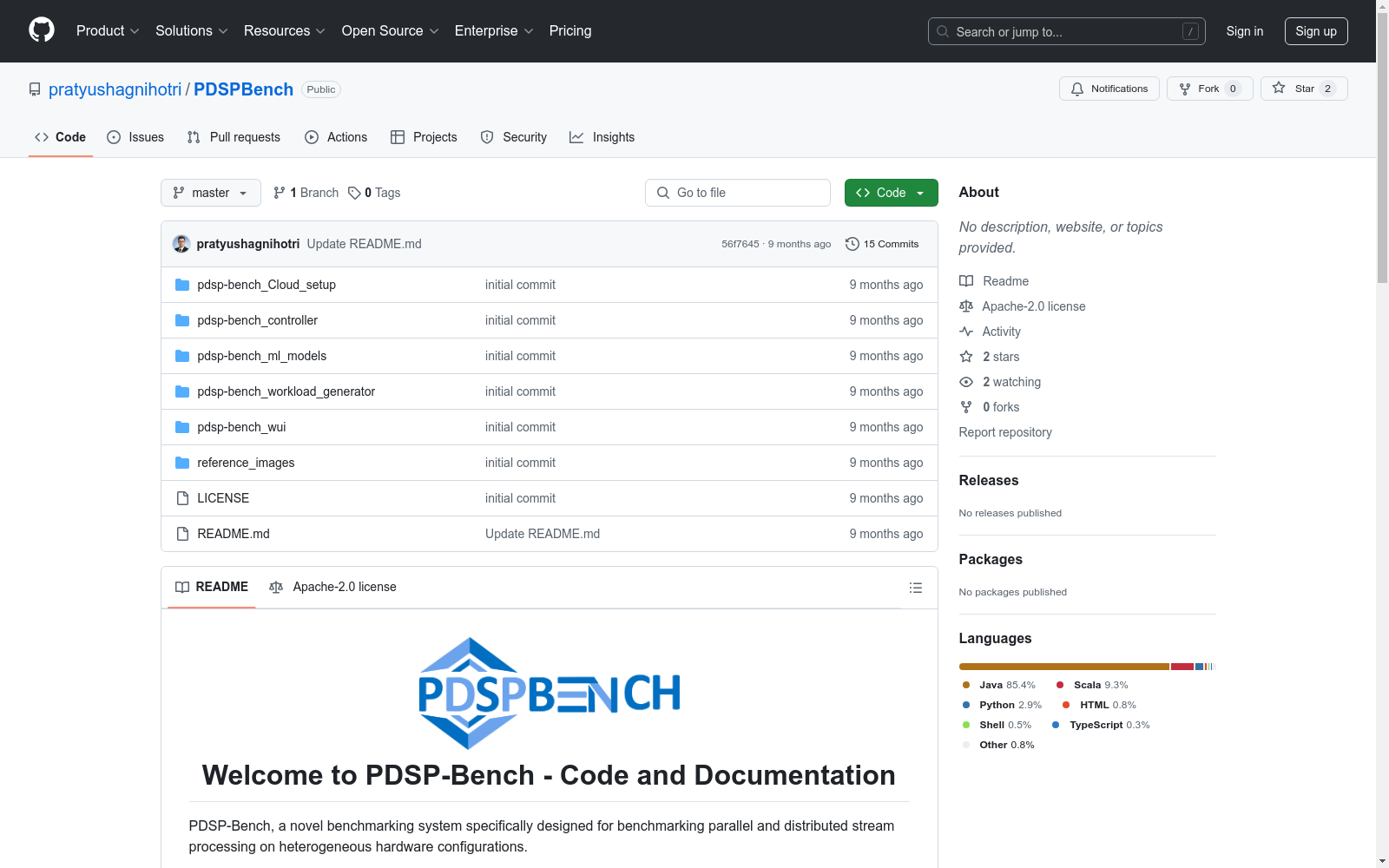Go to the Pricing page
Screen dimensions: 1389x868
pyautogui.click(x=570, y=31)
